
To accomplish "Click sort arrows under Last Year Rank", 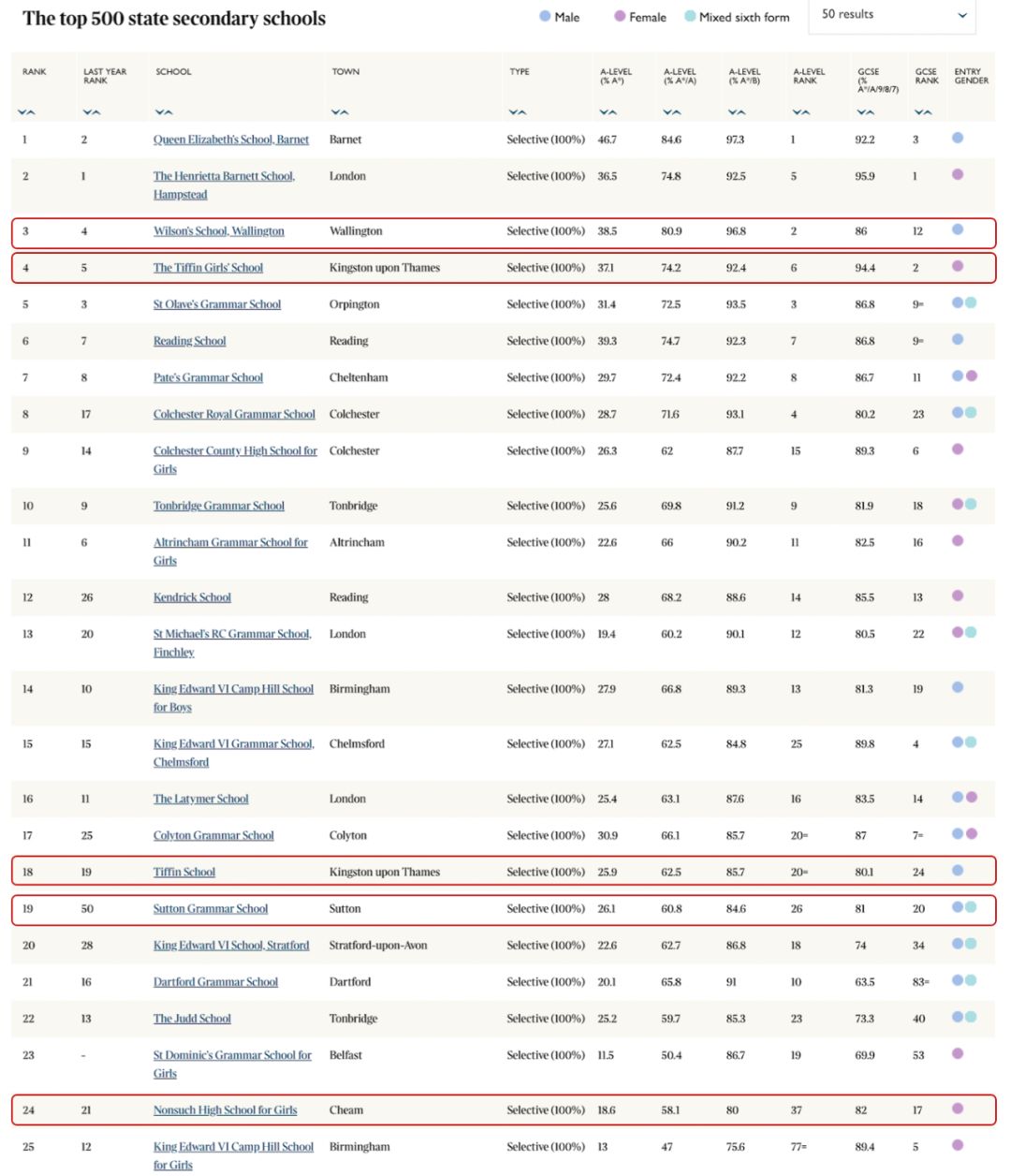I will click(x=91, y=112).
